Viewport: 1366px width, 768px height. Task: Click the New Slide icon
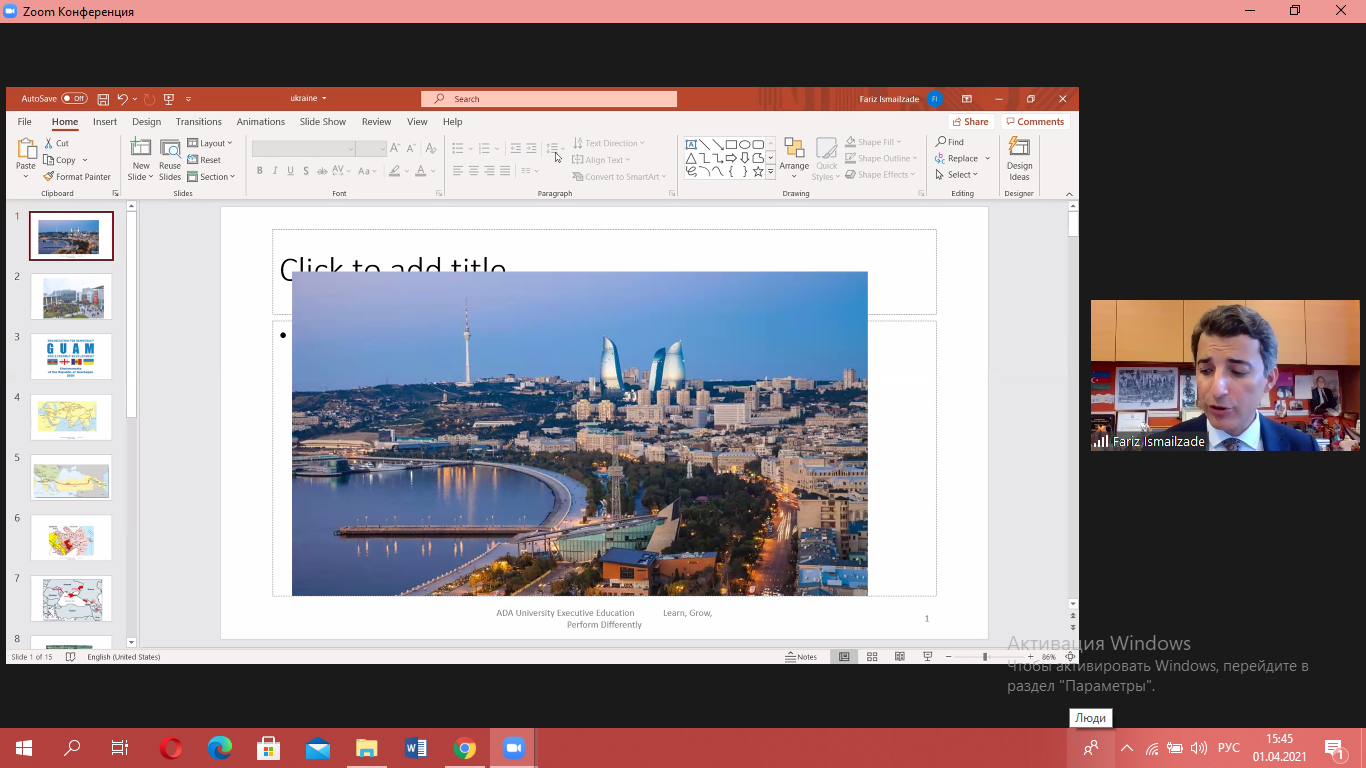coord(141,148)
